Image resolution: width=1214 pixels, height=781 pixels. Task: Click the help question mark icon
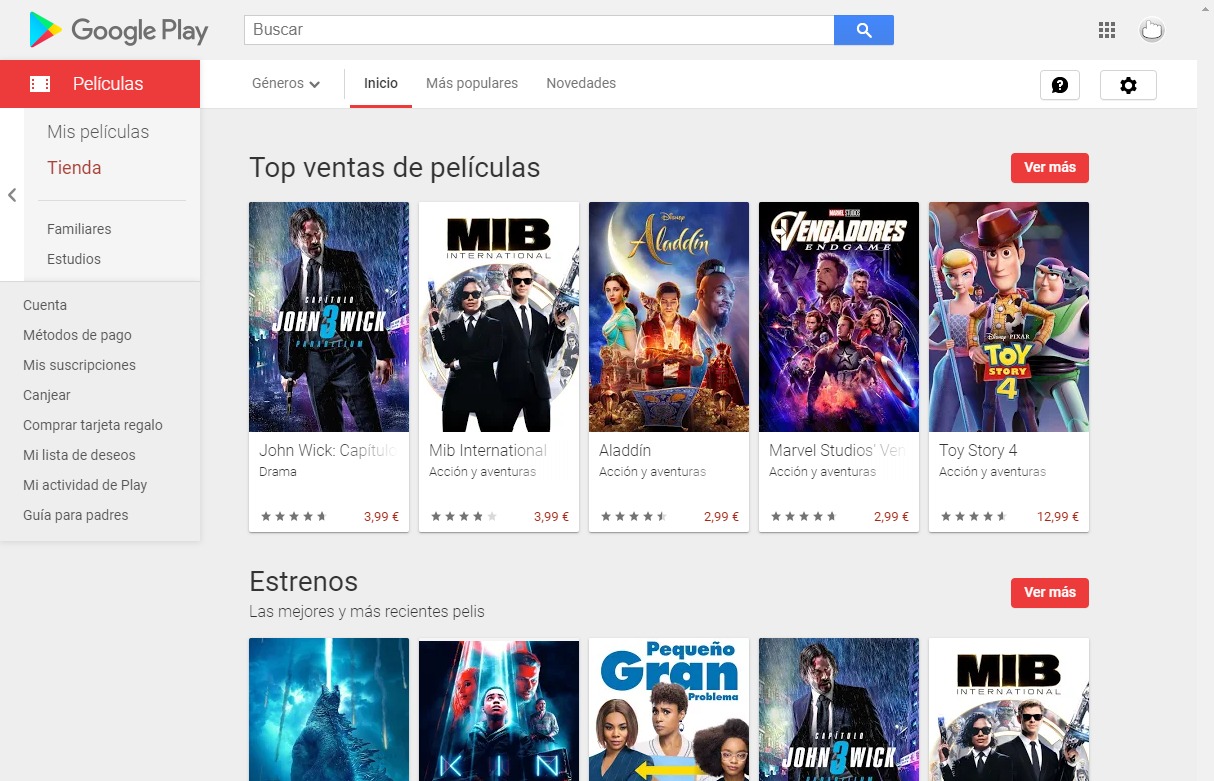[x=1060, y=85]
